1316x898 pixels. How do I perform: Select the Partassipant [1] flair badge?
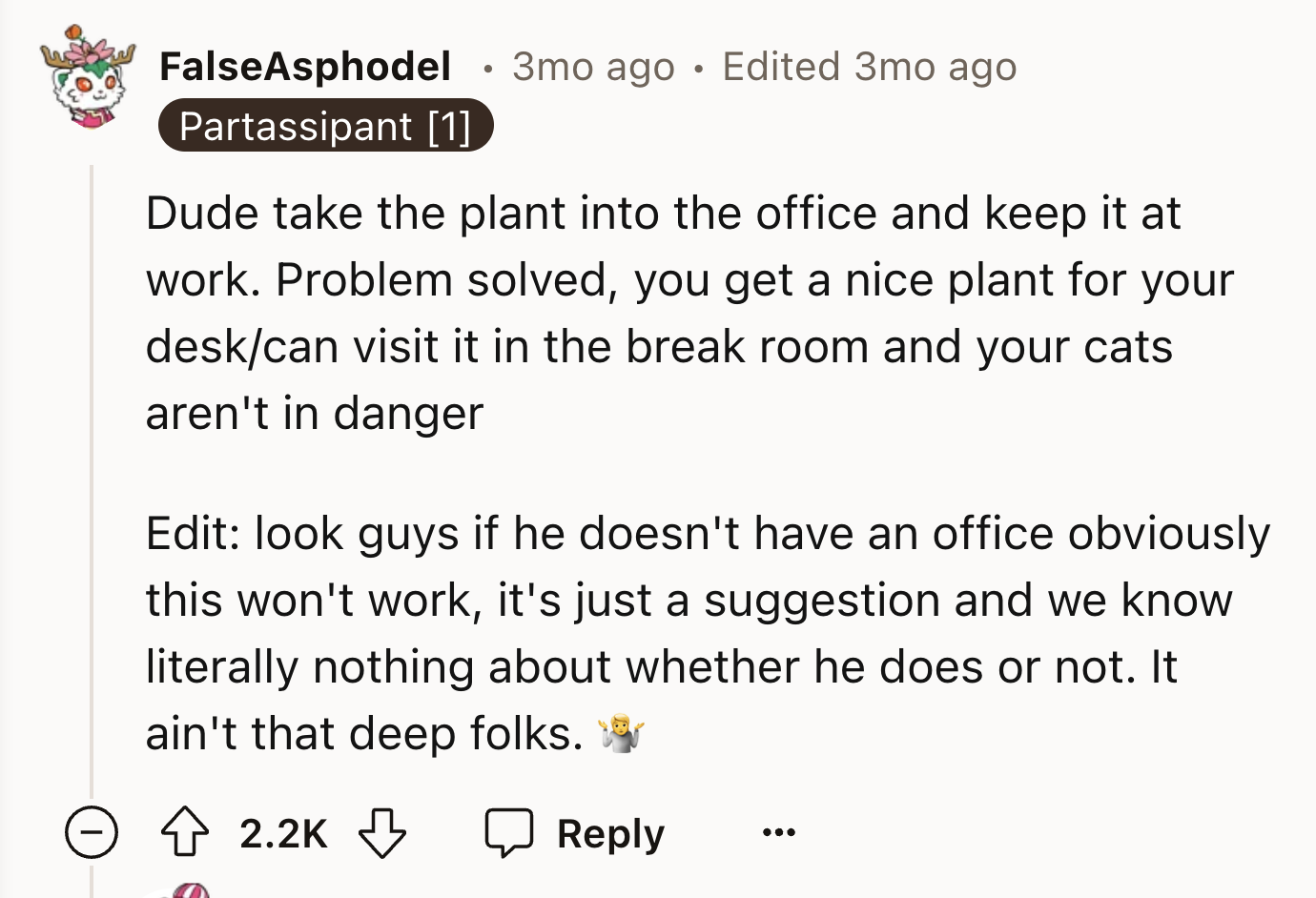click(325, 126)
